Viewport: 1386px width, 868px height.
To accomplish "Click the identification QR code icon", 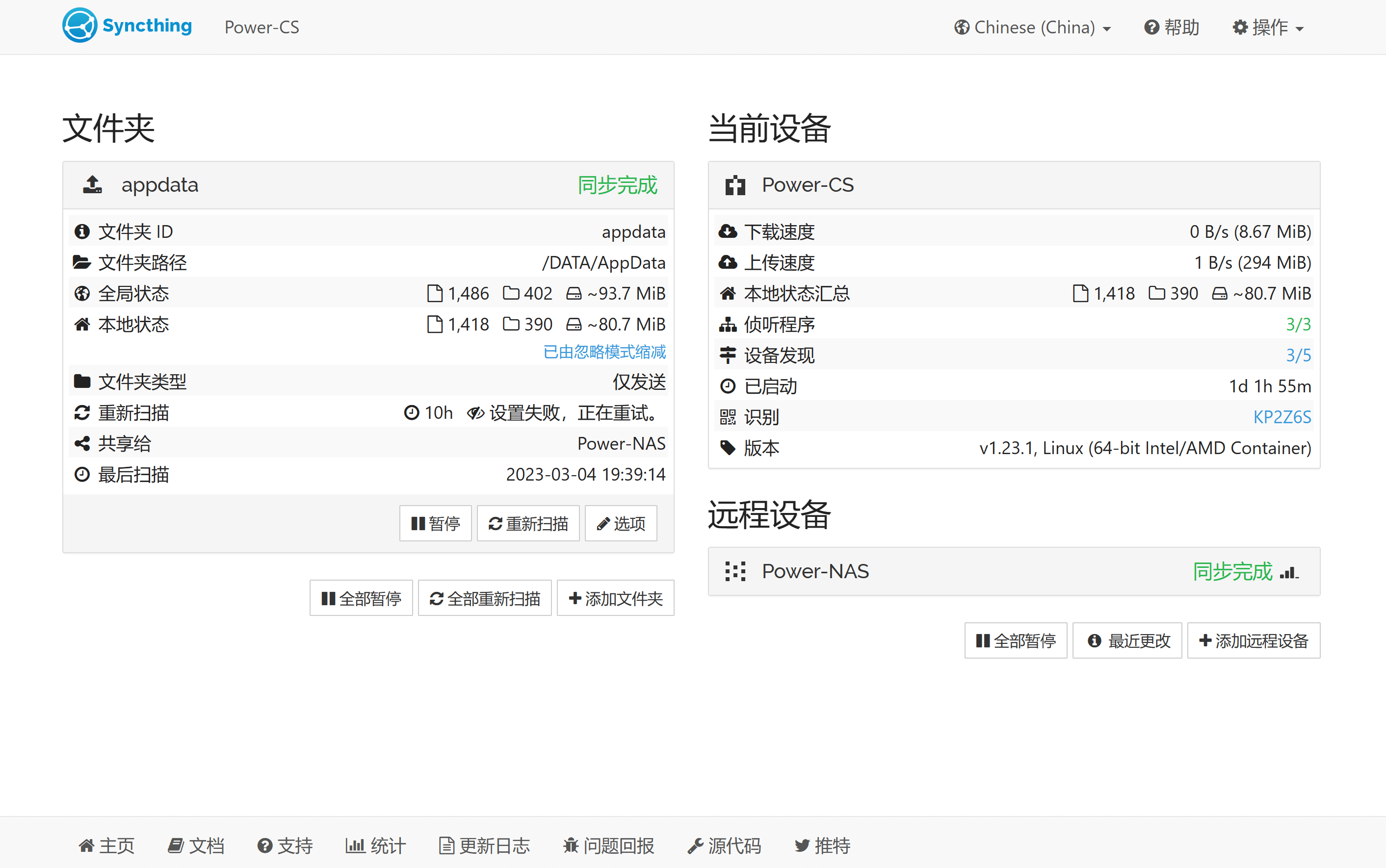I will point(728,417).
